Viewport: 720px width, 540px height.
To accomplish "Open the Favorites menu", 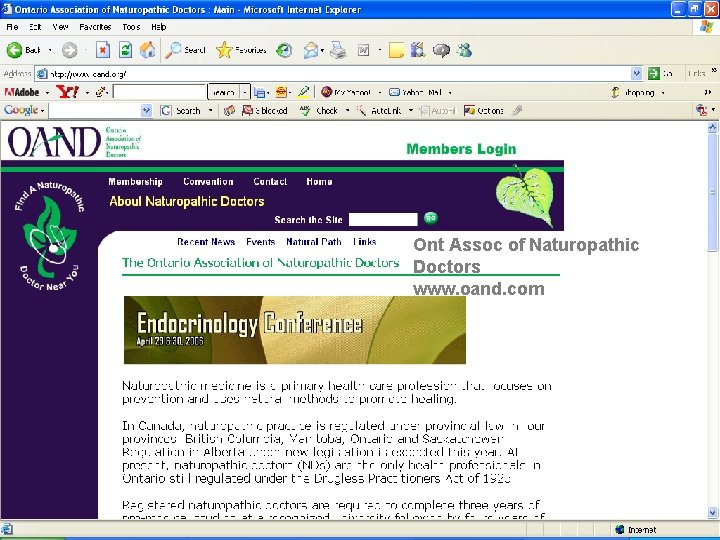I will point(95,27).
